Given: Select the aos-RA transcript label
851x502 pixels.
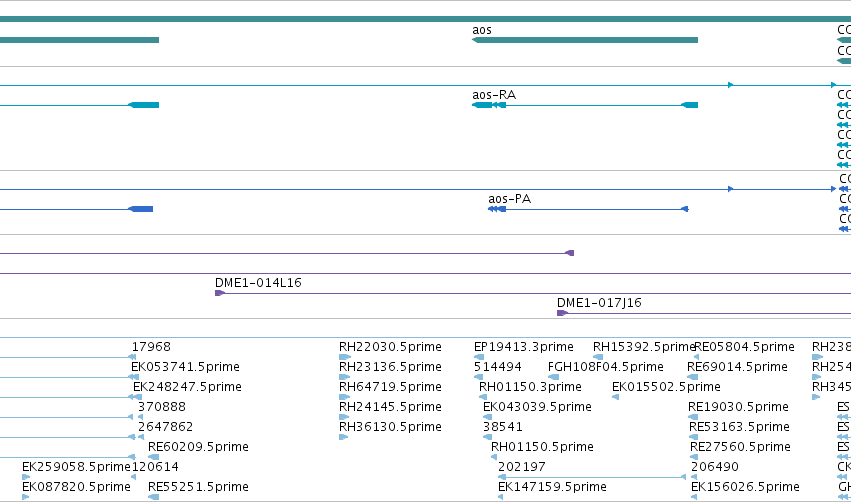Looking at the screenshot, I should pos(494,95).
